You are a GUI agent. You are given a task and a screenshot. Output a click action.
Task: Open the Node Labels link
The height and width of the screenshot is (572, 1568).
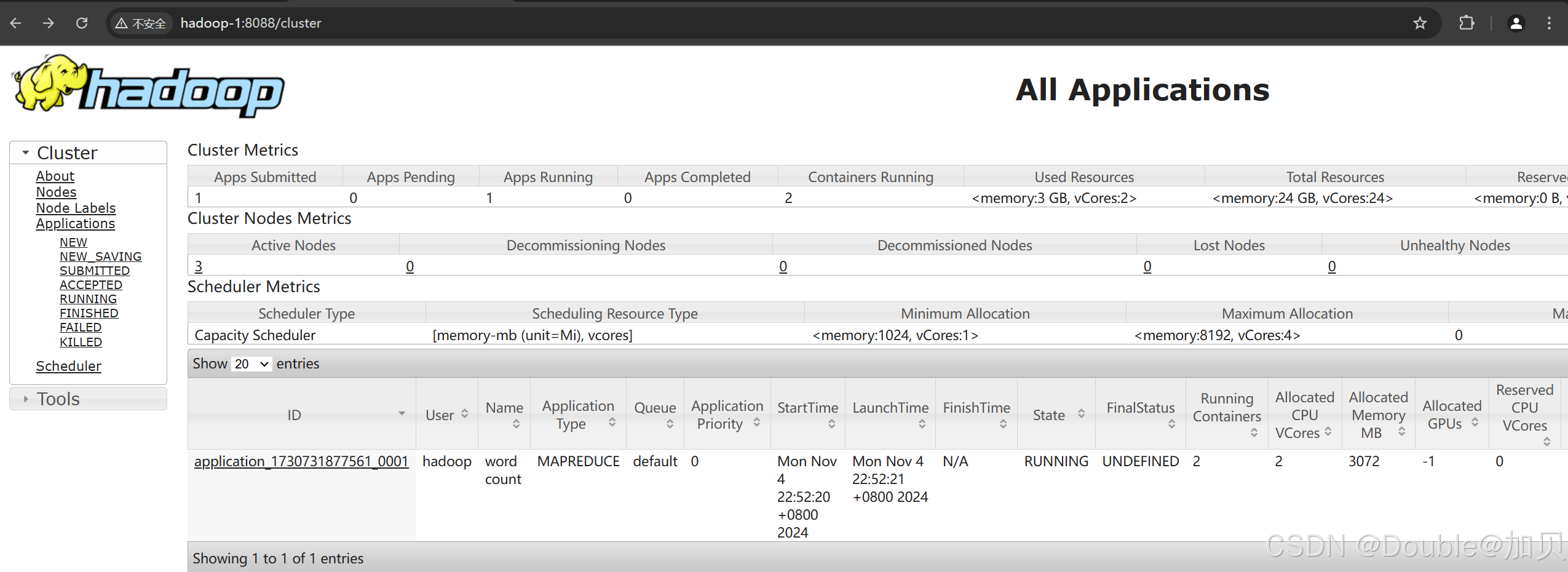76,208
